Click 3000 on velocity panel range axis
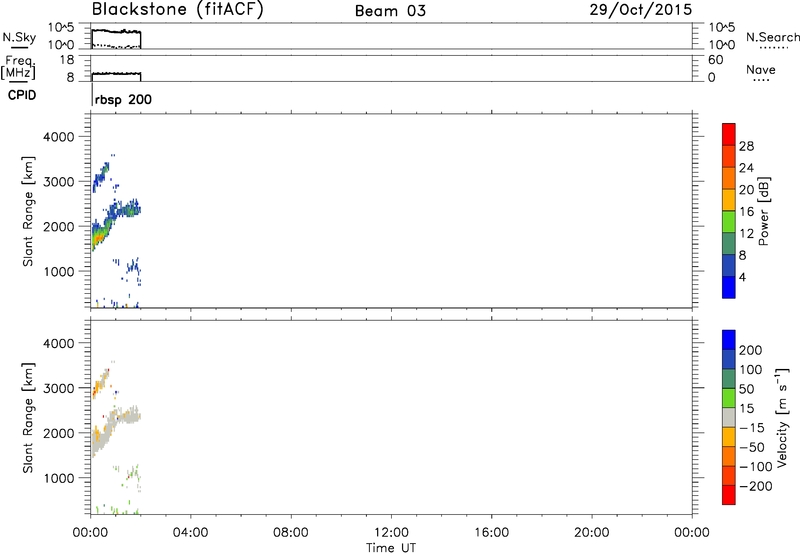Viewport: 800px width, 554px height. 58,388
